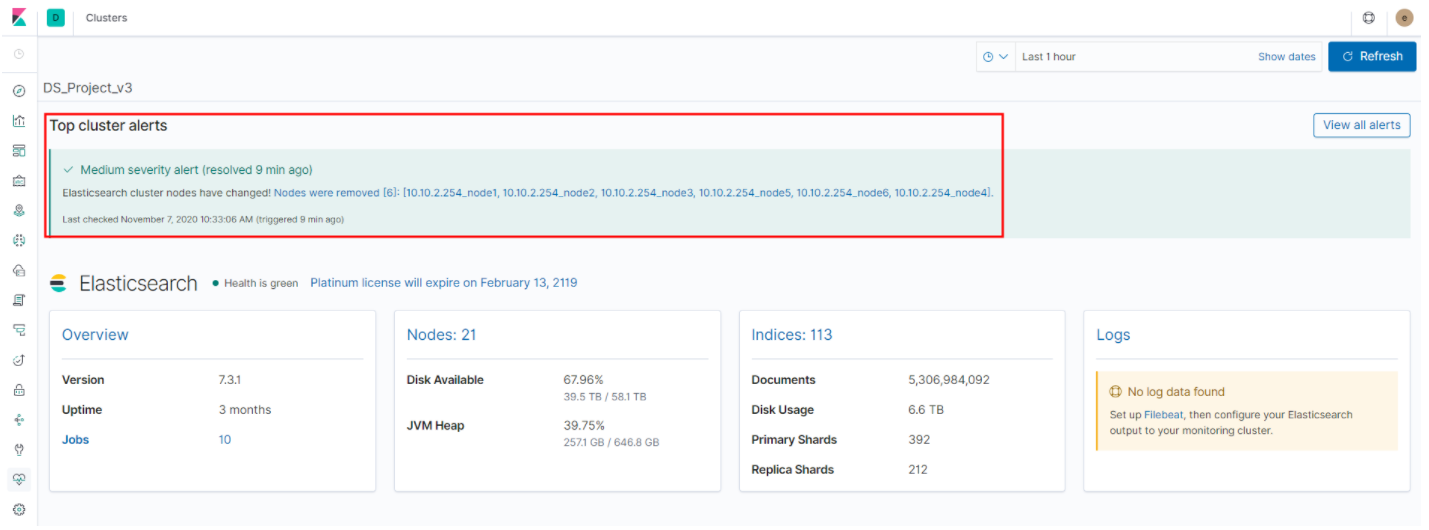Click the Elasticsearch section title
Viewport: 1429px width, 530px height.
coord(138,283)
